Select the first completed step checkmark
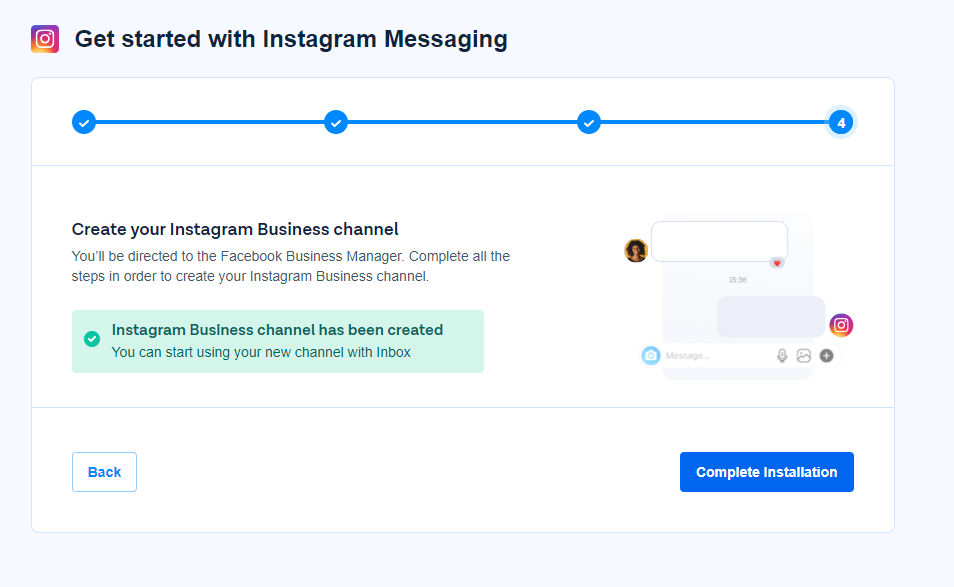Image resolution: width=954 pixels, height=587 pixels. (84, 122)
